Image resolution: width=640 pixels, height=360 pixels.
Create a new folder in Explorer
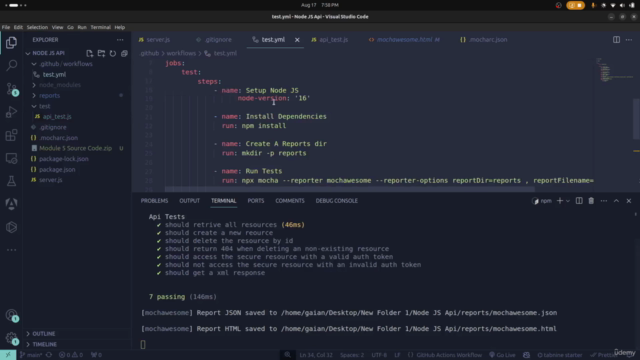point(101,53)
